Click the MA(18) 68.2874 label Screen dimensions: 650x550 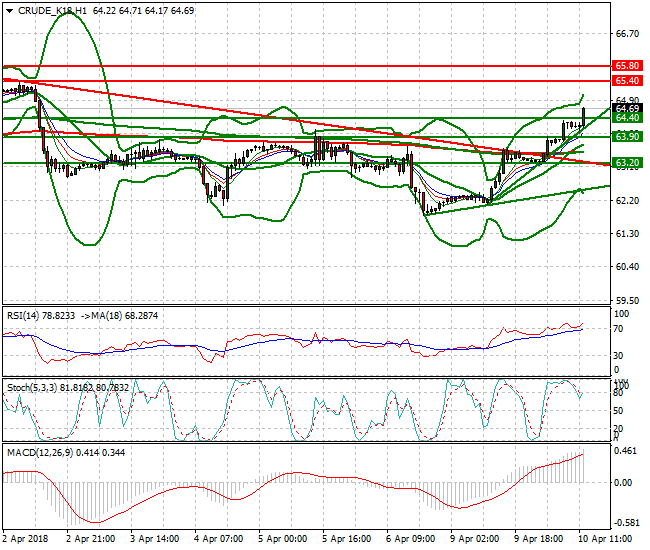(x=124, y=316)
